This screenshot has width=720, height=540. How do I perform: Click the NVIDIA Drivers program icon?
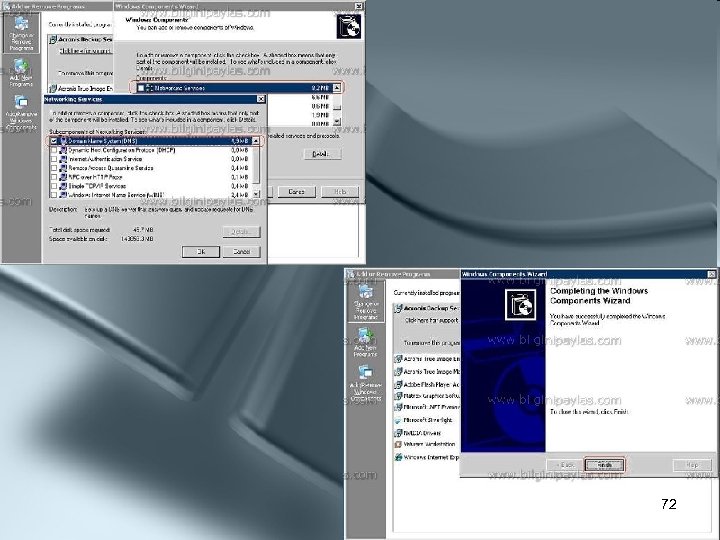pyautogui.click(x=398, y=433)
